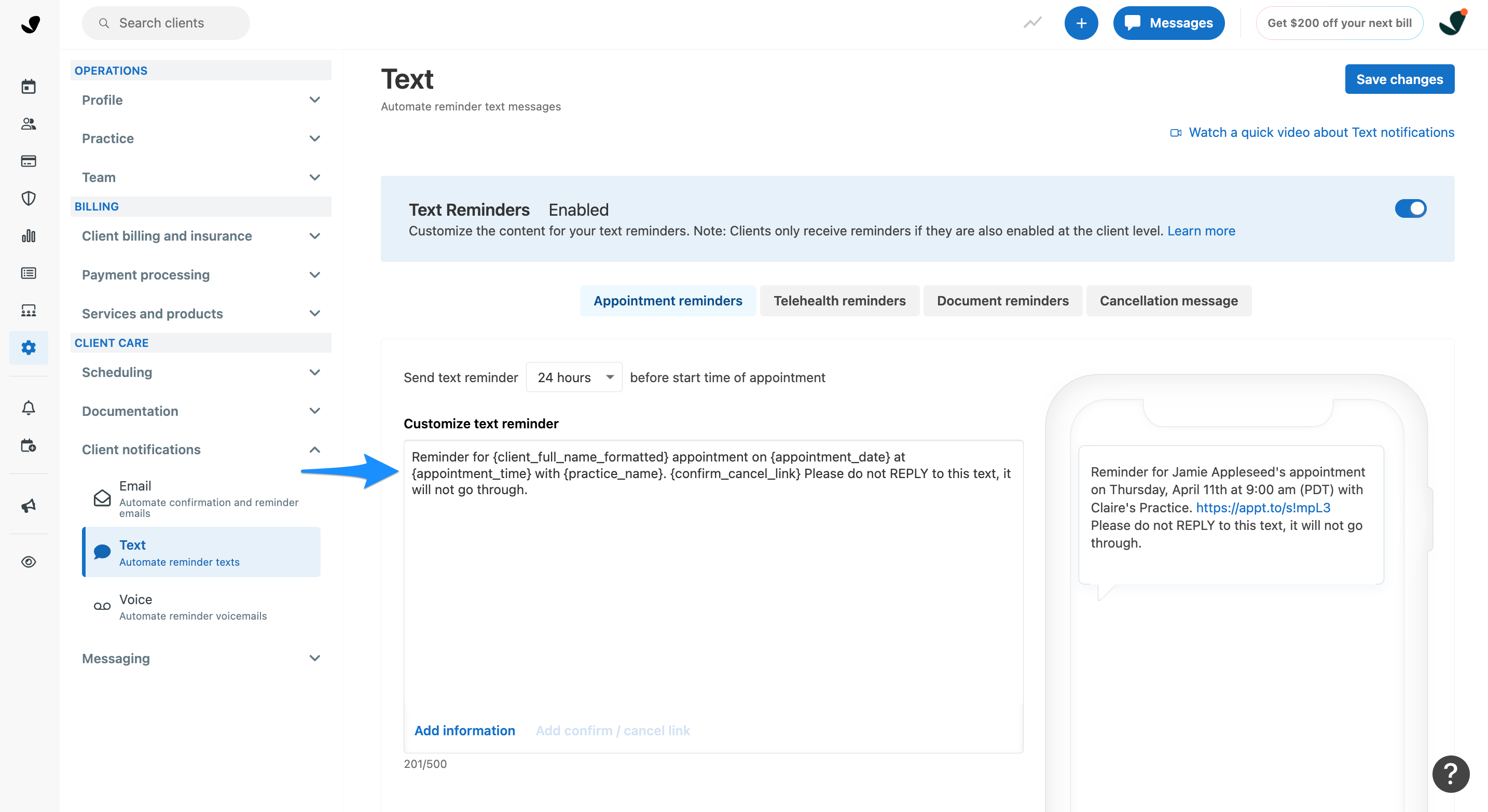Viewport: 1488px width, 812px height.
Task: Open the calendar requests icon below bell
Action: pos(29,445)
